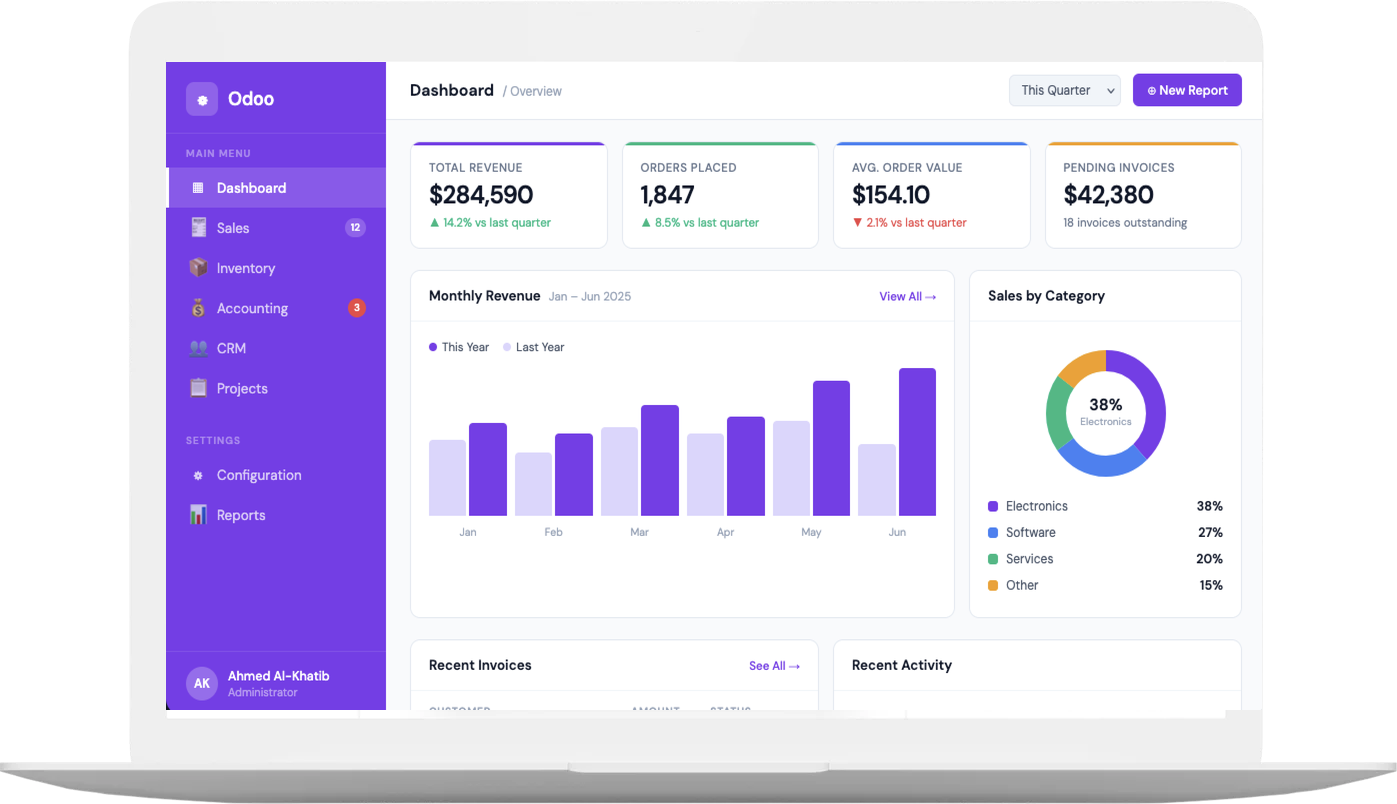The width and height of the screenshot is (1397, 804).
Task: Click the Jan last-year revenue bar
Action: 447,478
